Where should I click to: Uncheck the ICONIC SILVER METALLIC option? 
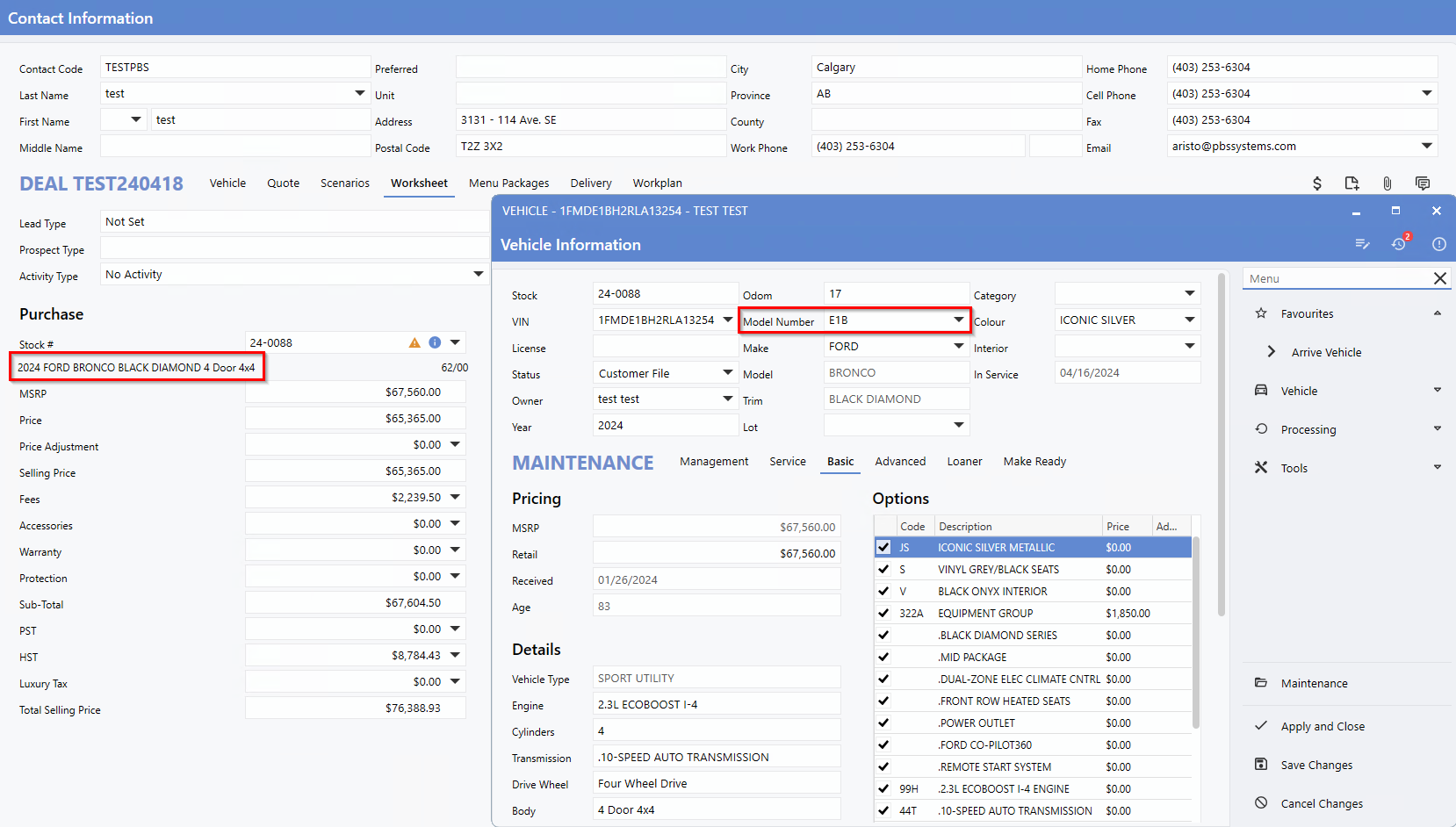click(883, 547)
